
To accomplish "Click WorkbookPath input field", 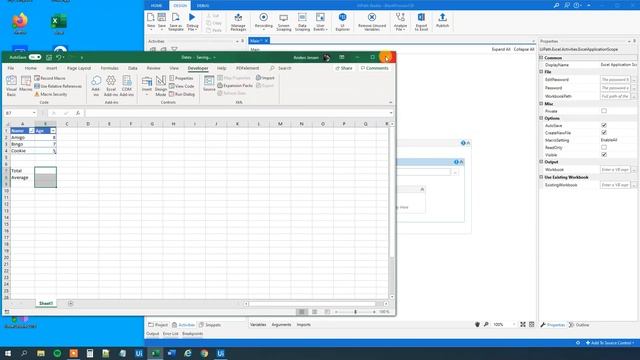I will click(615, 96).
